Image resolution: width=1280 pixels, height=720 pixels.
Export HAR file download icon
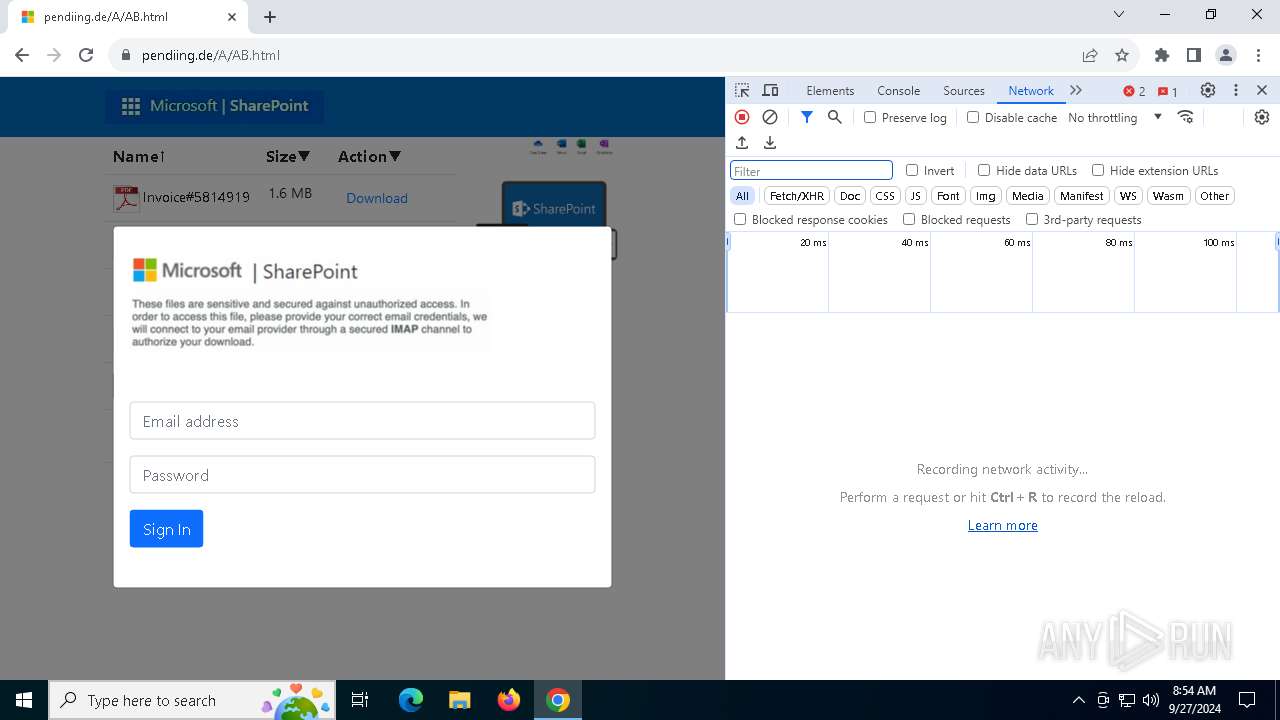click(770, 143)
